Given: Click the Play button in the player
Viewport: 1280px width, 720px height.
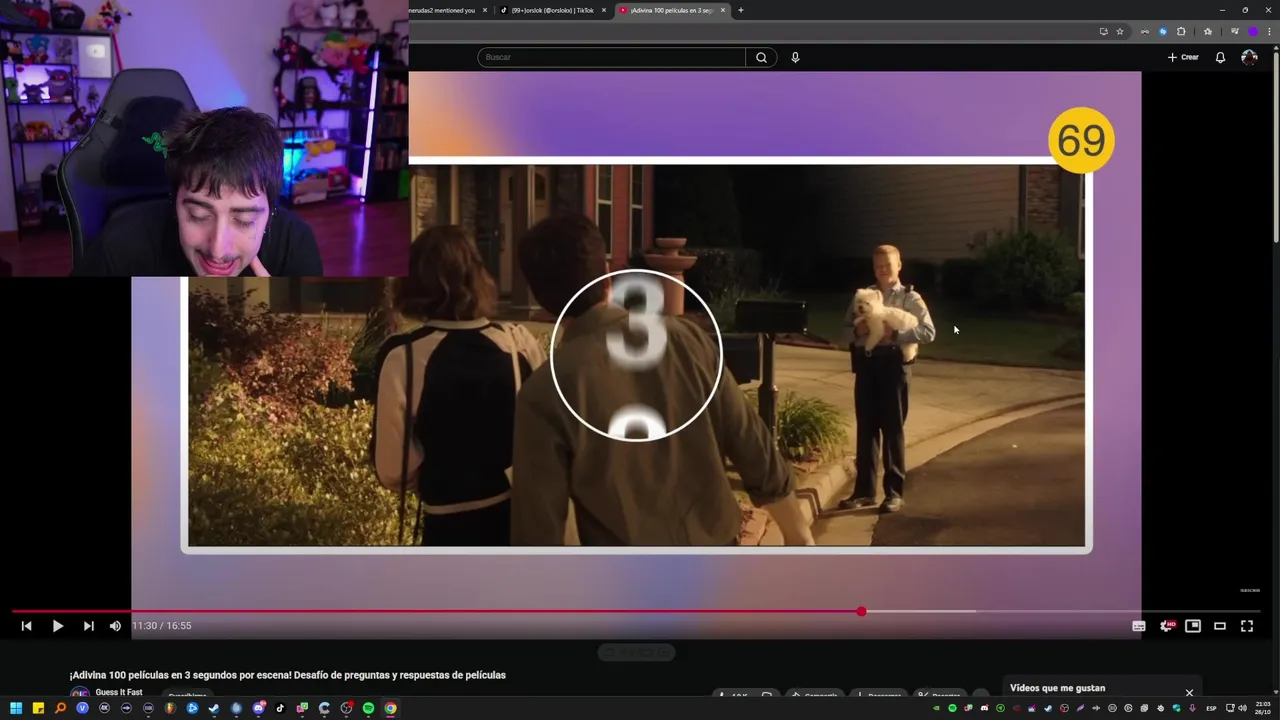Looking at the screenshot, I should coord(57,626).
